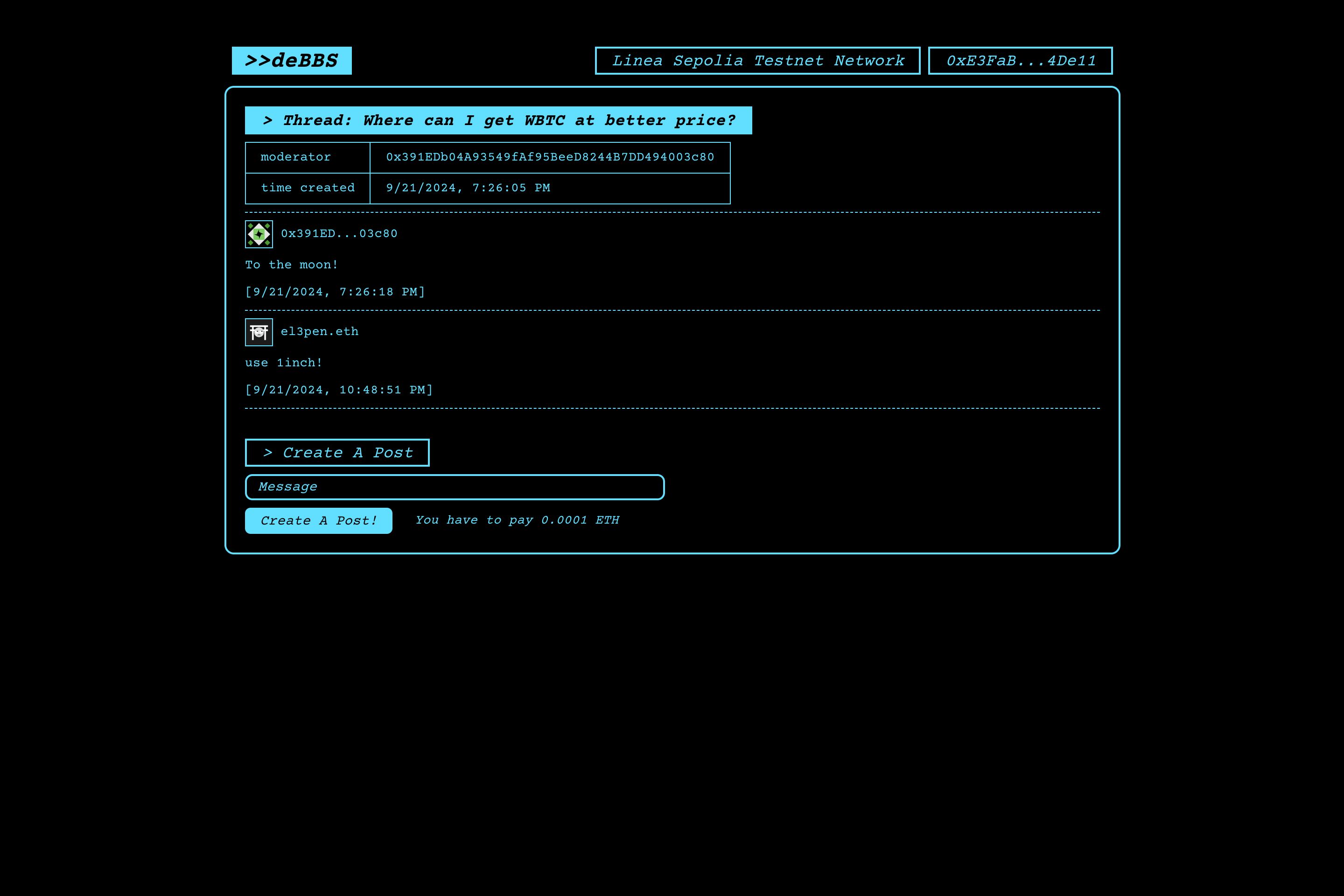This screenshot has width=1344, height=896.
Task: Click the Create A Post! button
Action: pyautogui.click(x=318, y=519)
